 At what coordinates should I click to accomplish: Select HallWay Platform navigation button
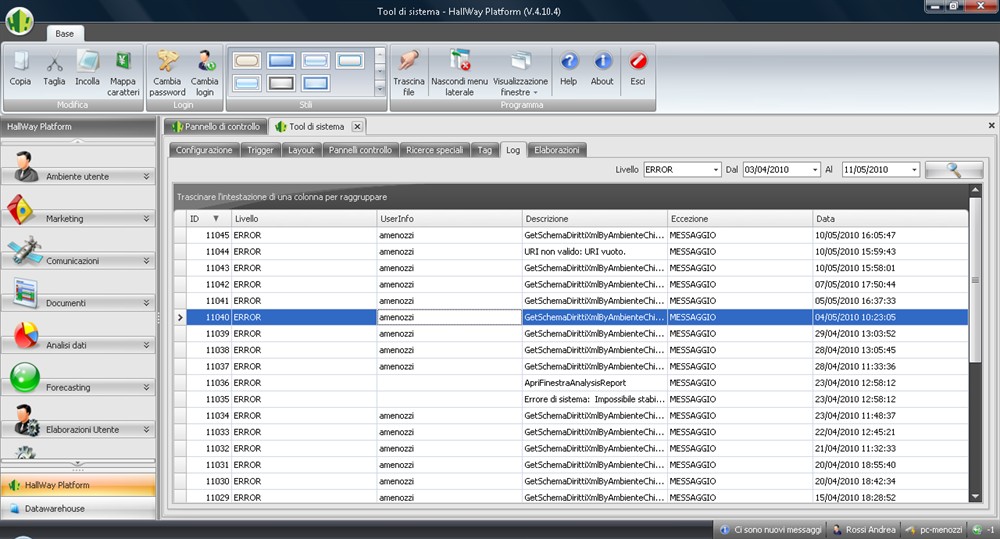(78, 485)
